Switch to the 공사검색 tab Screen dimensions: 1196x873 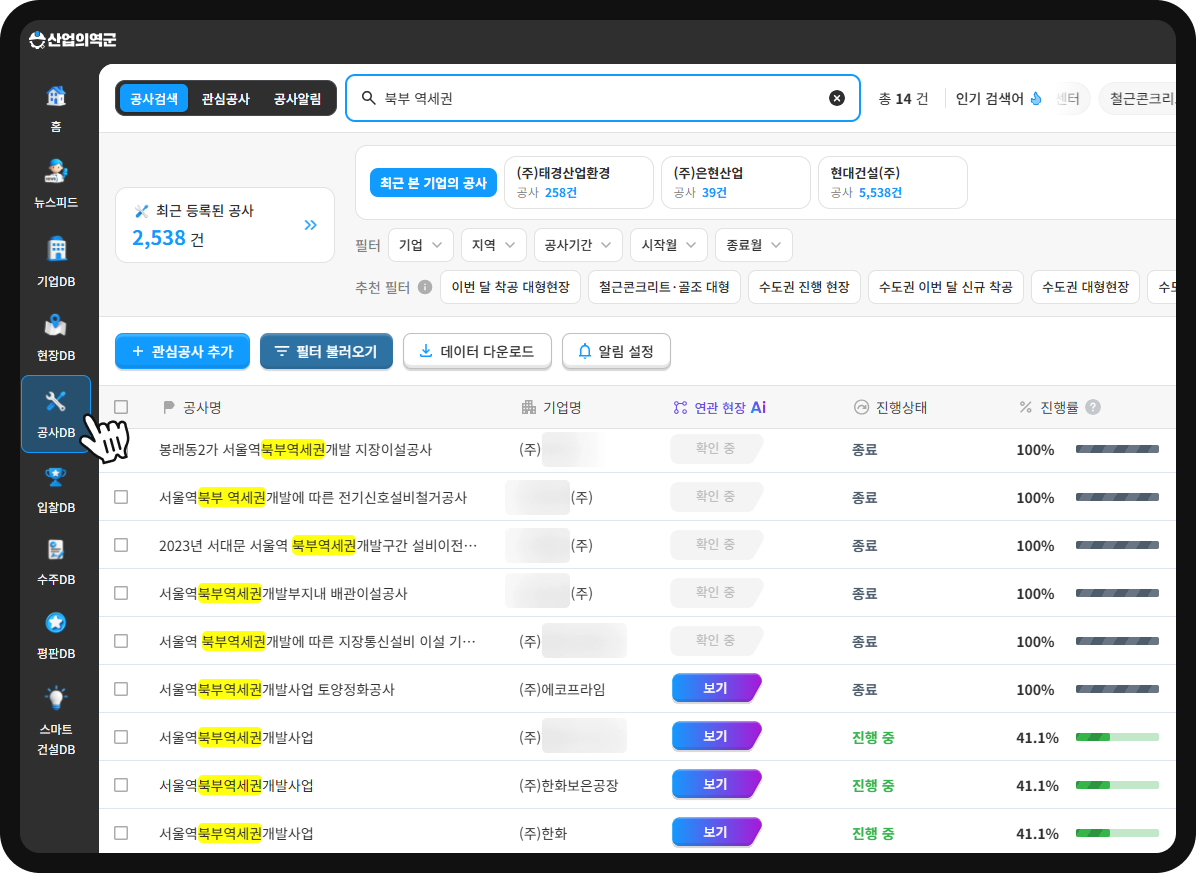pyautogui.click(x=153, y=98)
